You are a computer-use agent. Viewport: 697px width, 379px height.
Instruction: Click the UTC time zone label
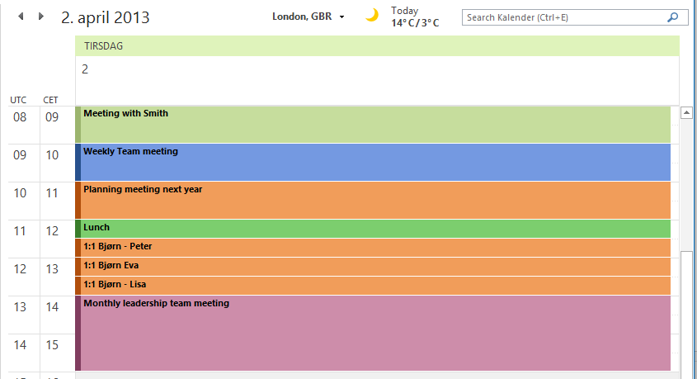click(x=18, y=100)
